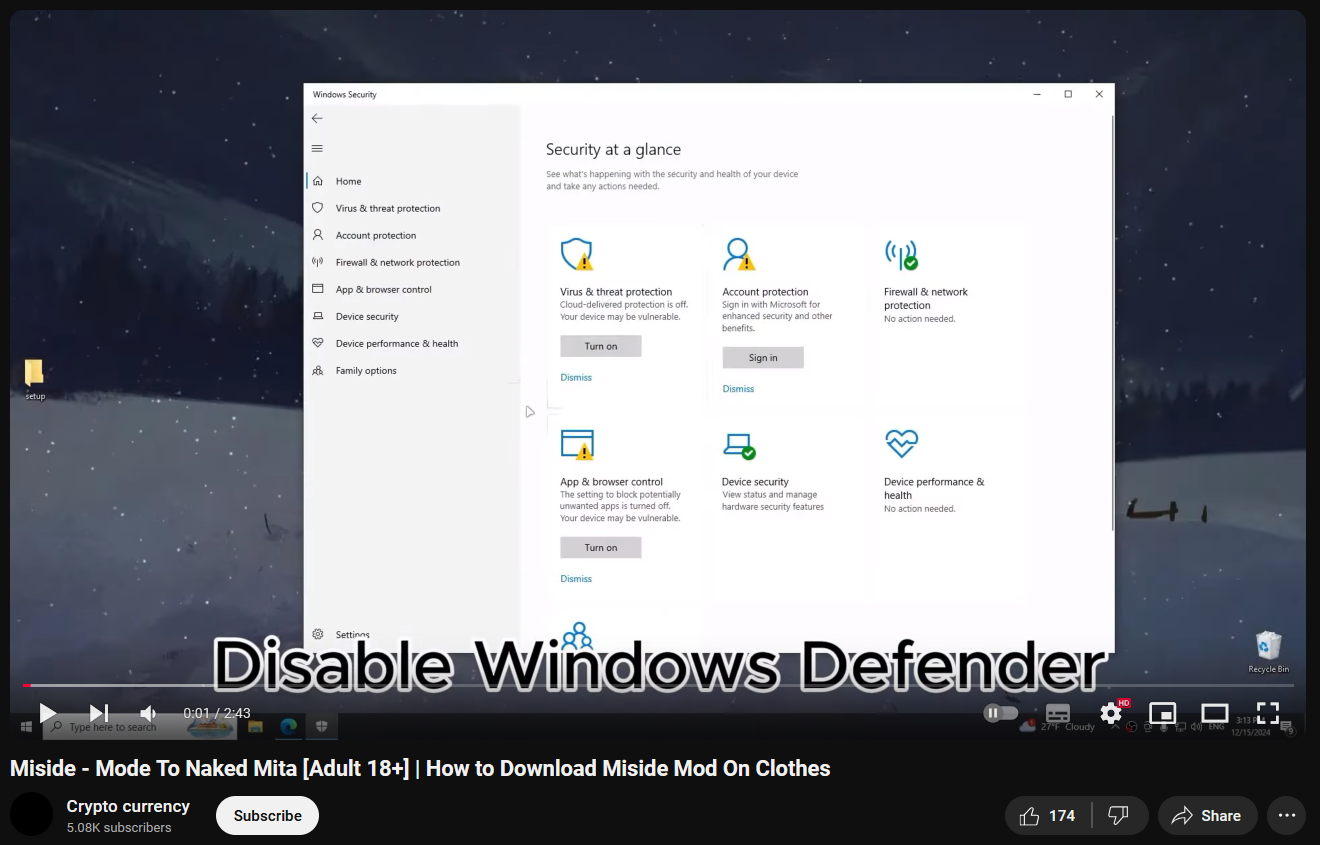Click the Account protection person tile icon
The width and height of the screenshot is (1320, 845).
click(x=738, y=254)
